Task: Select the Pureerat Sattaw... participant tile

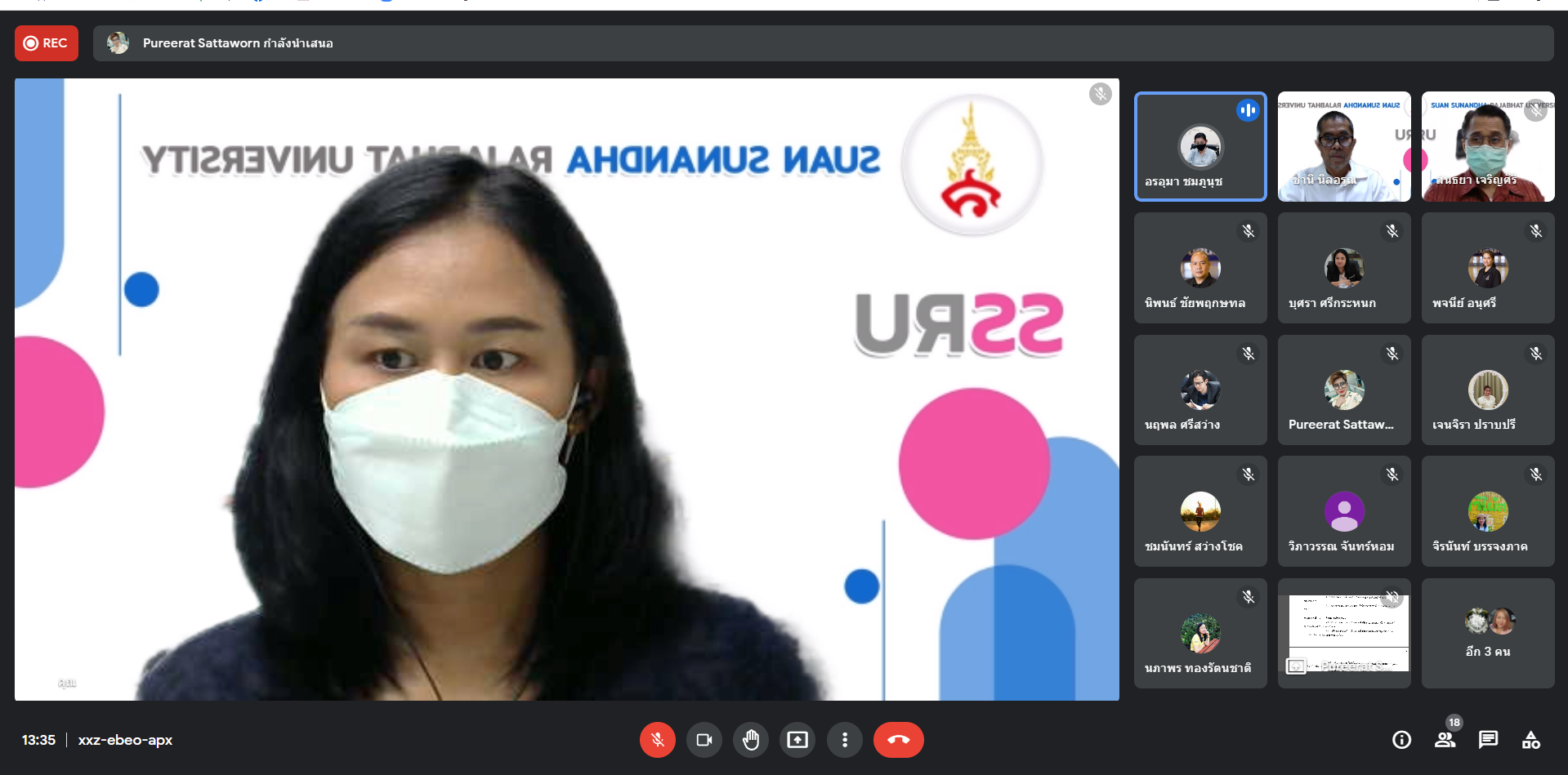Action: click(1343, 390)
